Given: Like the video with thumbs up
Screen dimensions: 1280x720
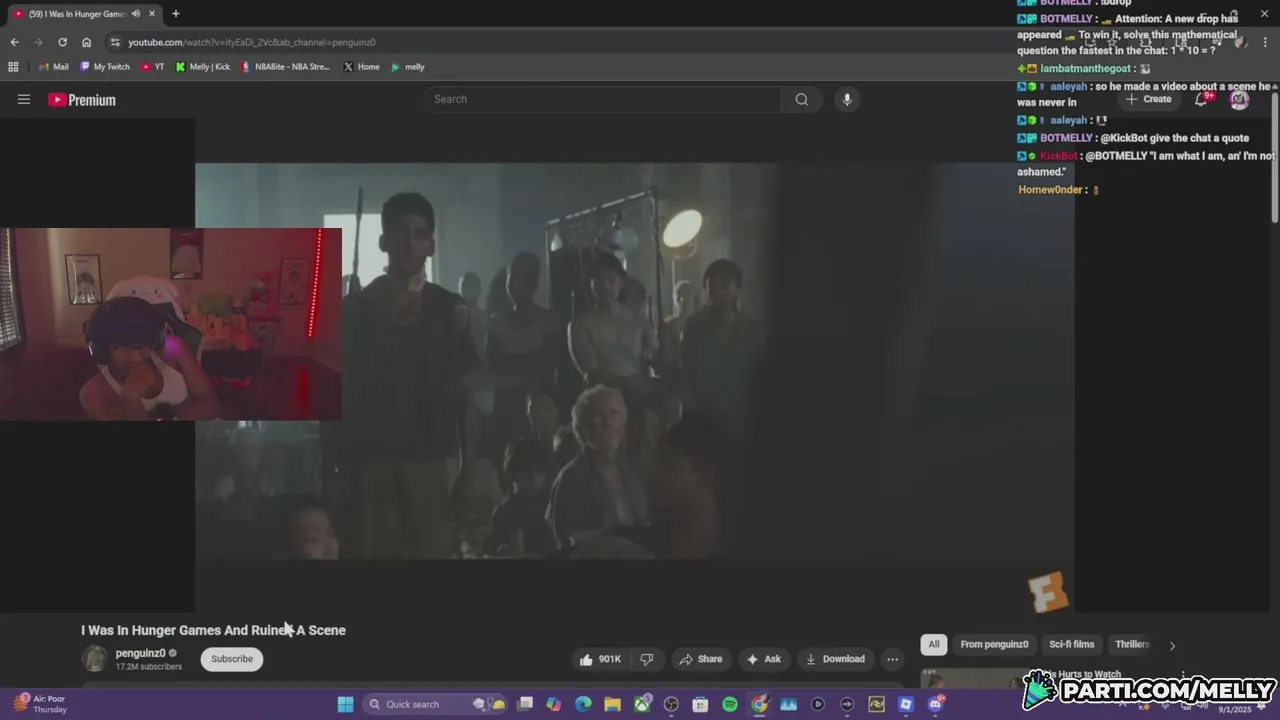Looking at the screenshot, I should click(600, 659).
